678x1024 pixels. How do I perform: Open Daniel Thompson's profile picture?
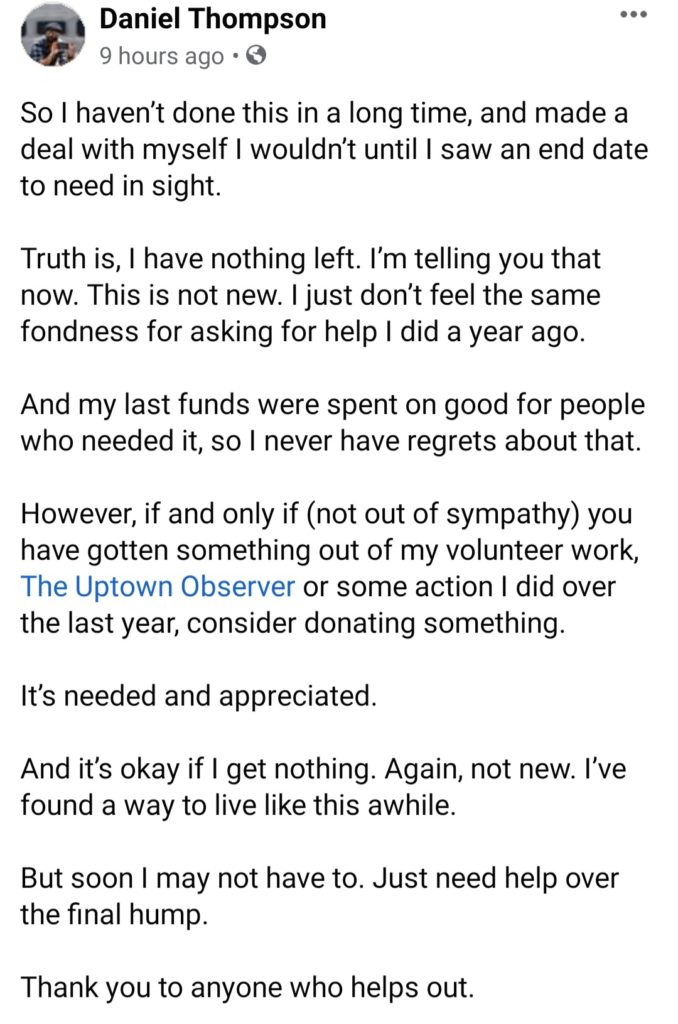[53, 35]
